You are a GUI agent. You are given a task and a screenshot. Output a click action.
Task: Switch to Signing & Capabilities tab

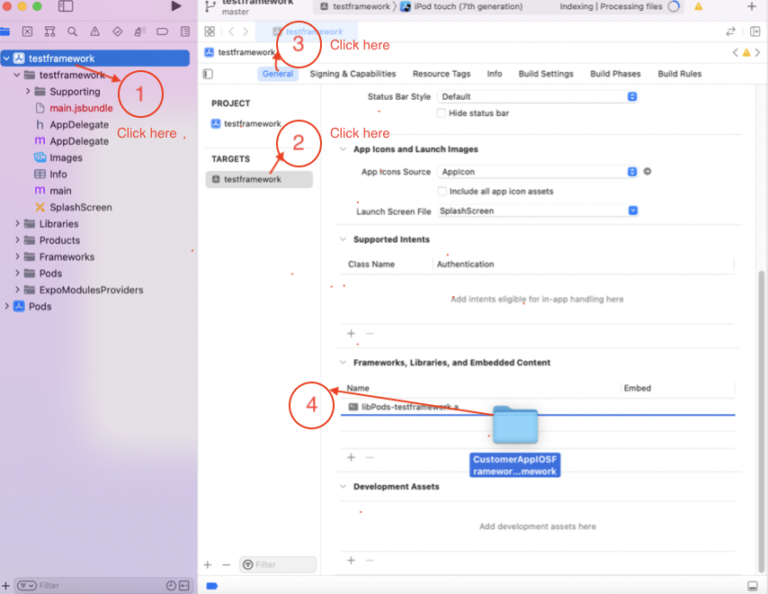(x=353, y=74)
